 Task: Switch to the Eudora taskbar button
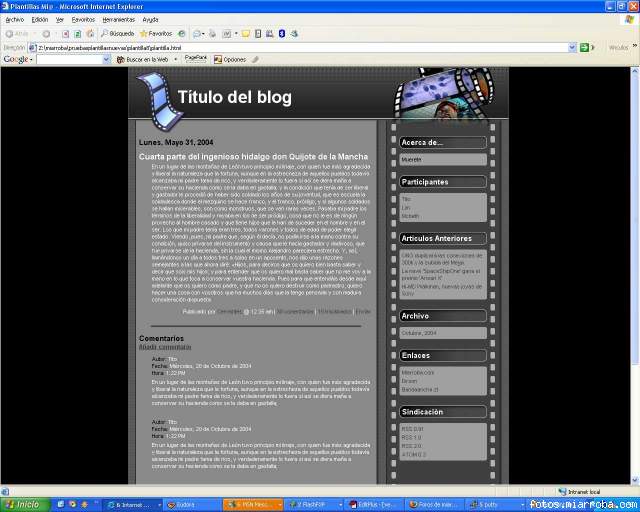coord(192,505)
